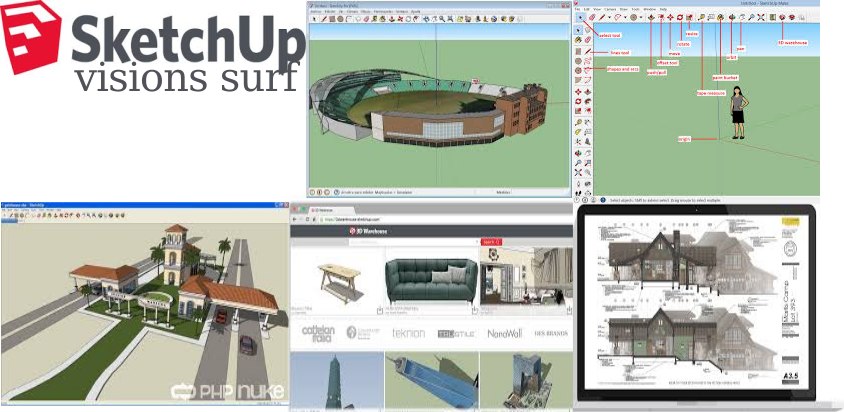Image resolution: width=844 pixels, height=412 pixels.
Task: Open the teknion brand link
Action: coord(409,333)
